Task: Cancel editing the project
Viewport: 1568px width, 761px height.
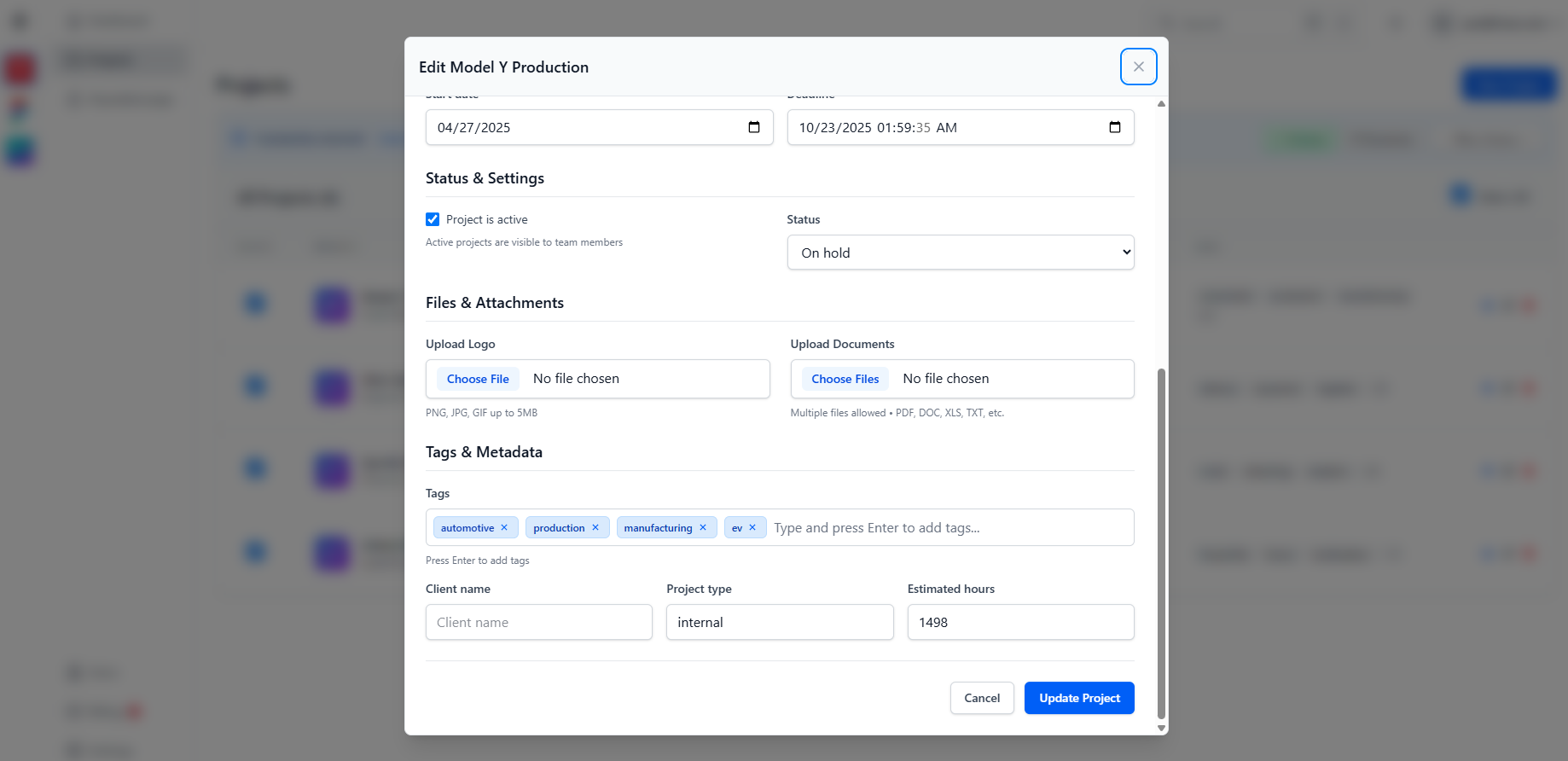Action: 981,698
